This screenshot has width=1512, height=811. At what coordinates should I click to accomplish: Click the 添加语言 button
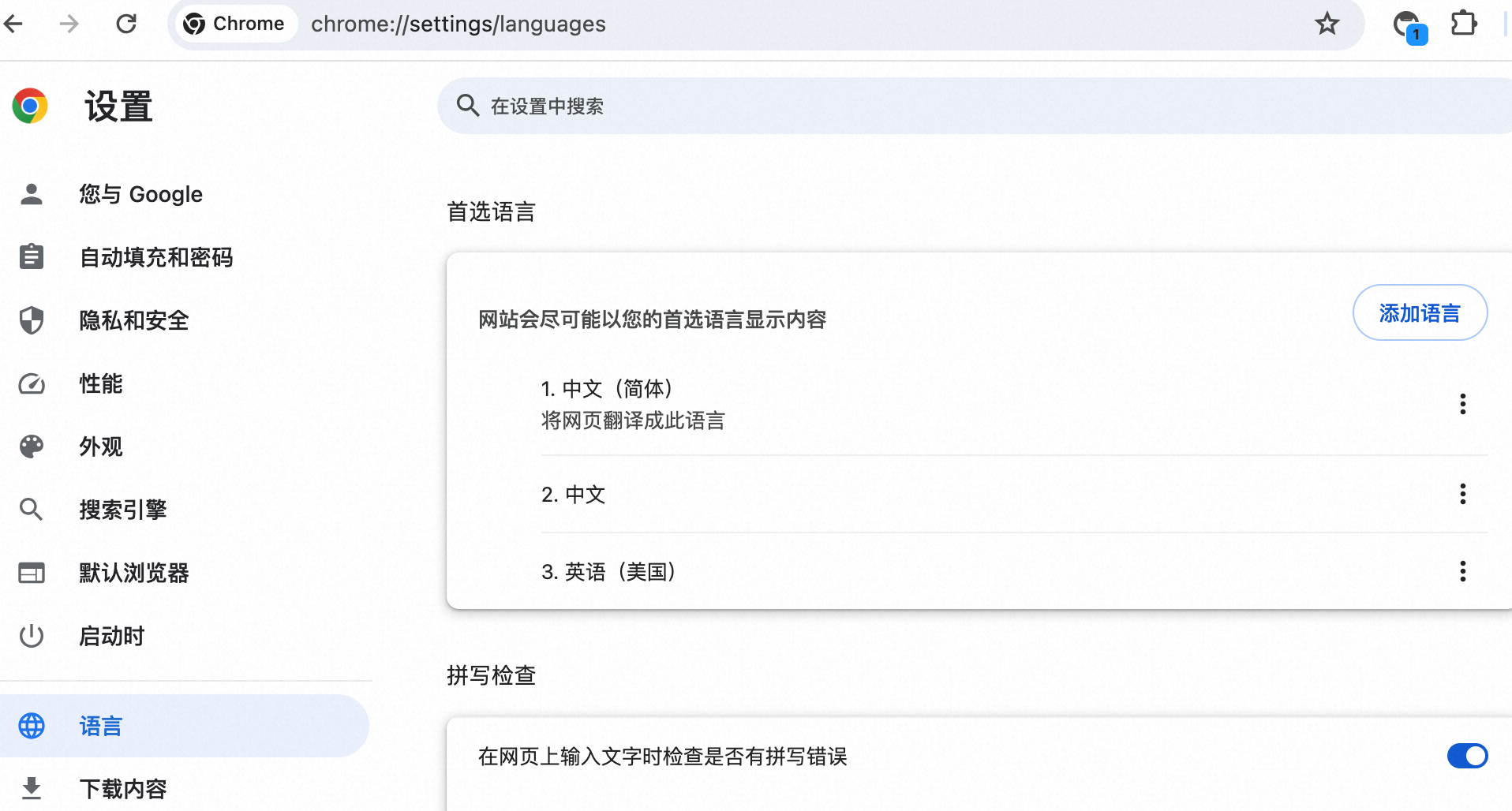(x=1420, y=313)
